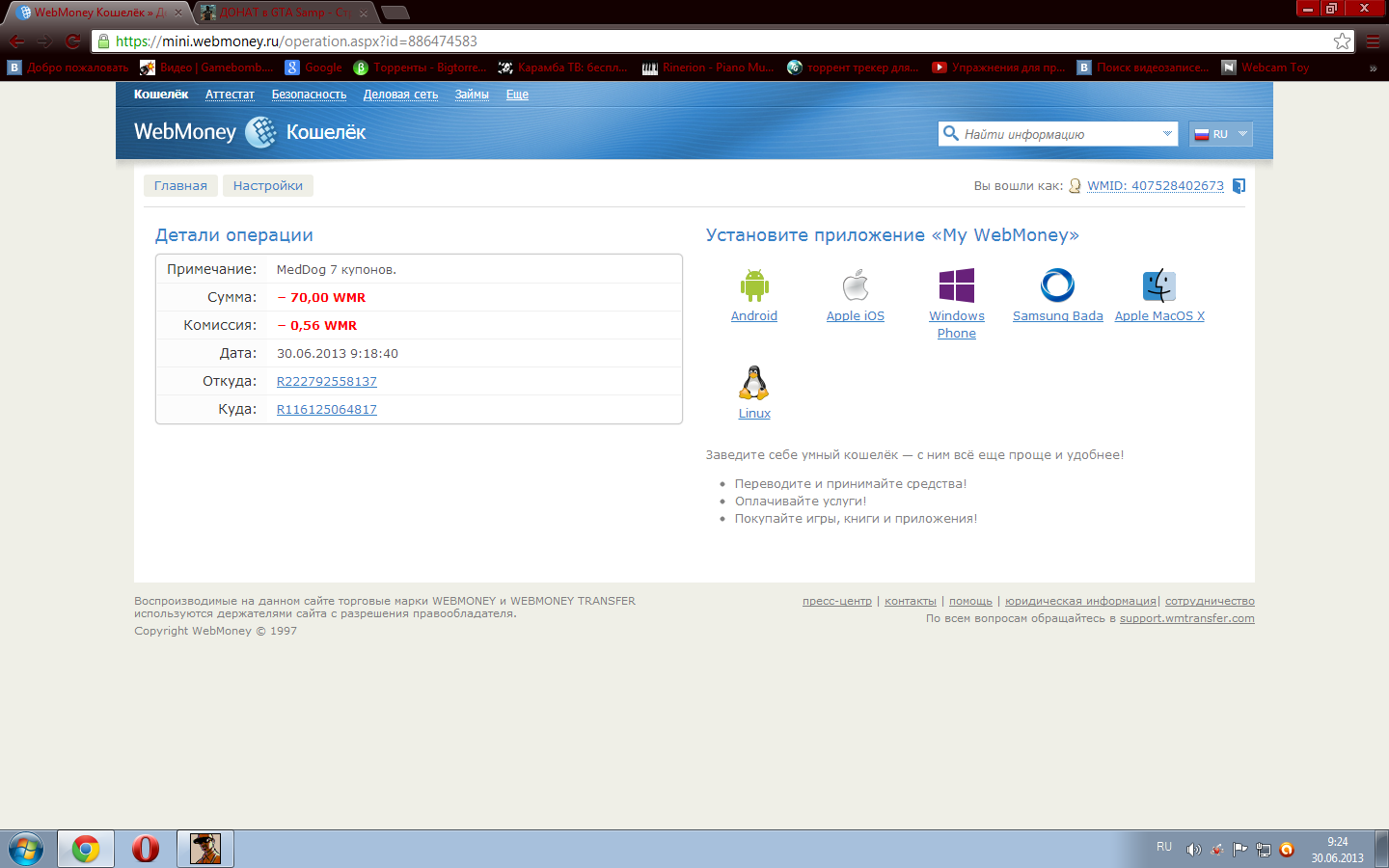1389x868 pixels.
Task: Show hidden bookmarks with the chevron
Action: pos(1373,68)
